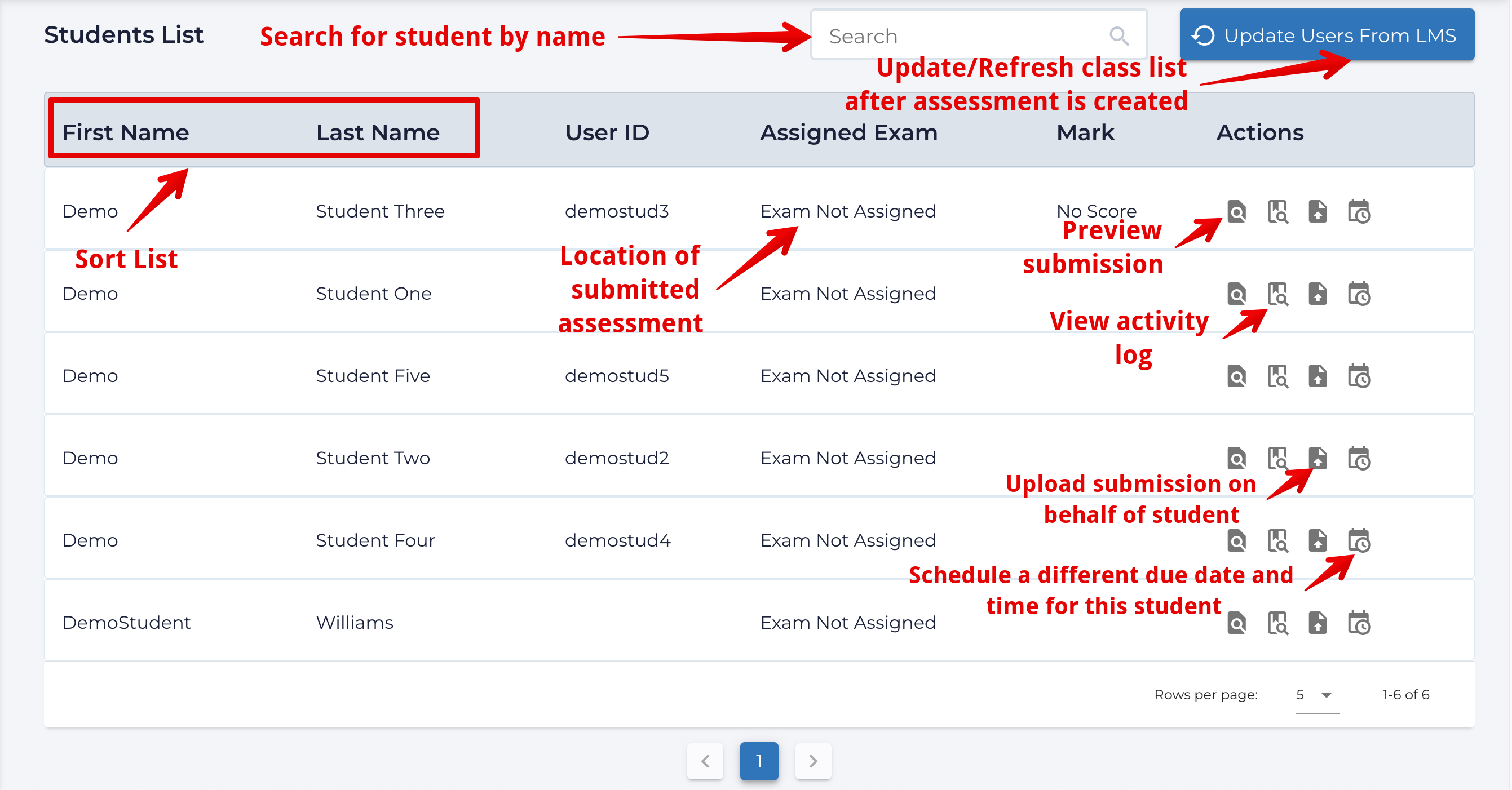The height and width of the screenshot is (790, 1512).
Task: Click the search magnifier icon
Action: tap(1118, 37)
